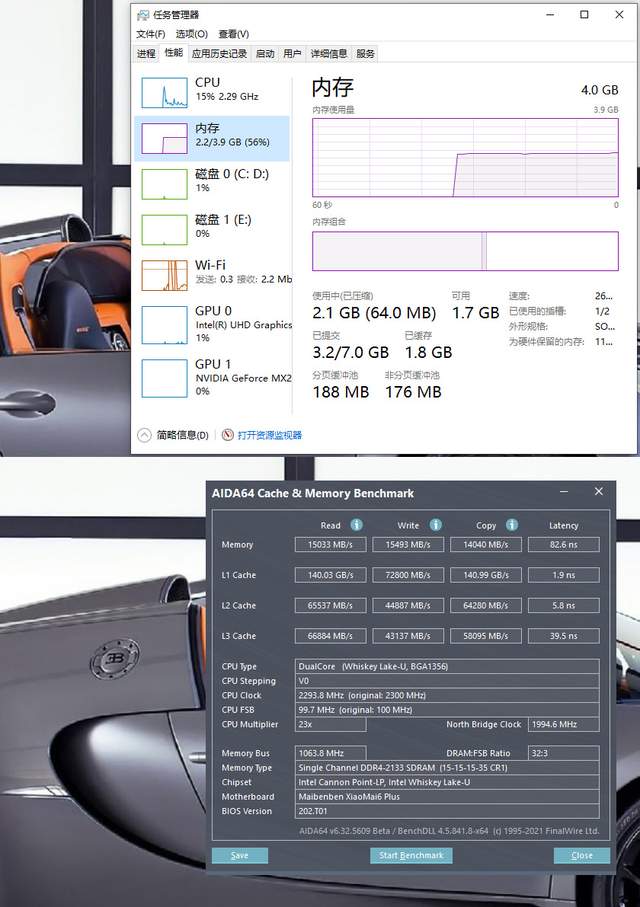Collapse details with 简略信息 chevron
This screenshot has height=907, width=640.
144,435
